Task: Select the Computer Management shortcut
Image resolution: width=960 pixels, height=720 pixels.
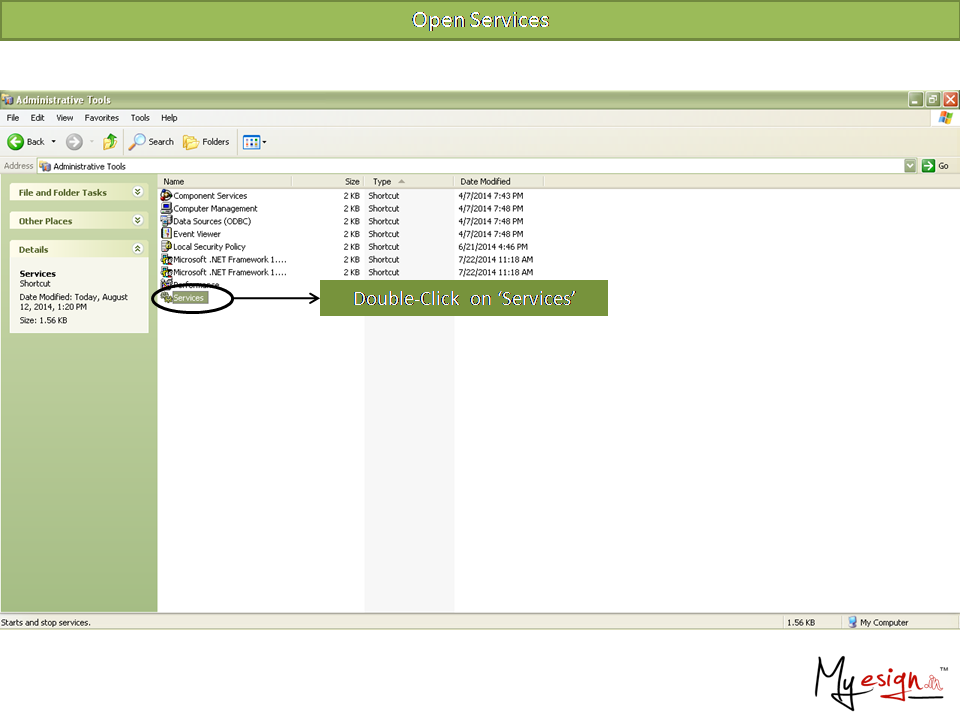Action: point(214,209)
